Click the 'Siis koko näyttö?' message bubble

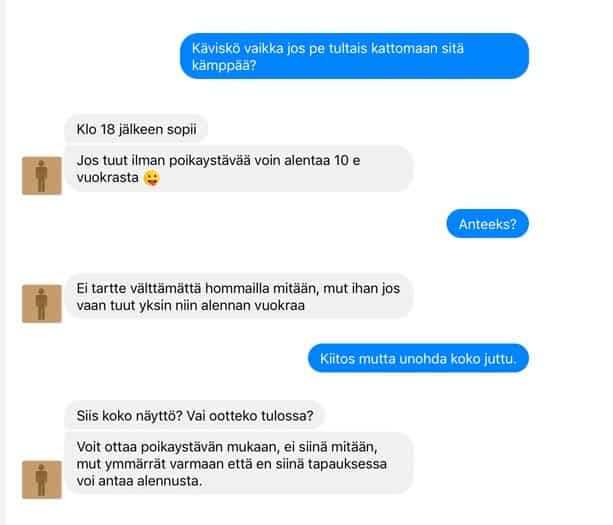pyautogui.click(x=195, y=416)
